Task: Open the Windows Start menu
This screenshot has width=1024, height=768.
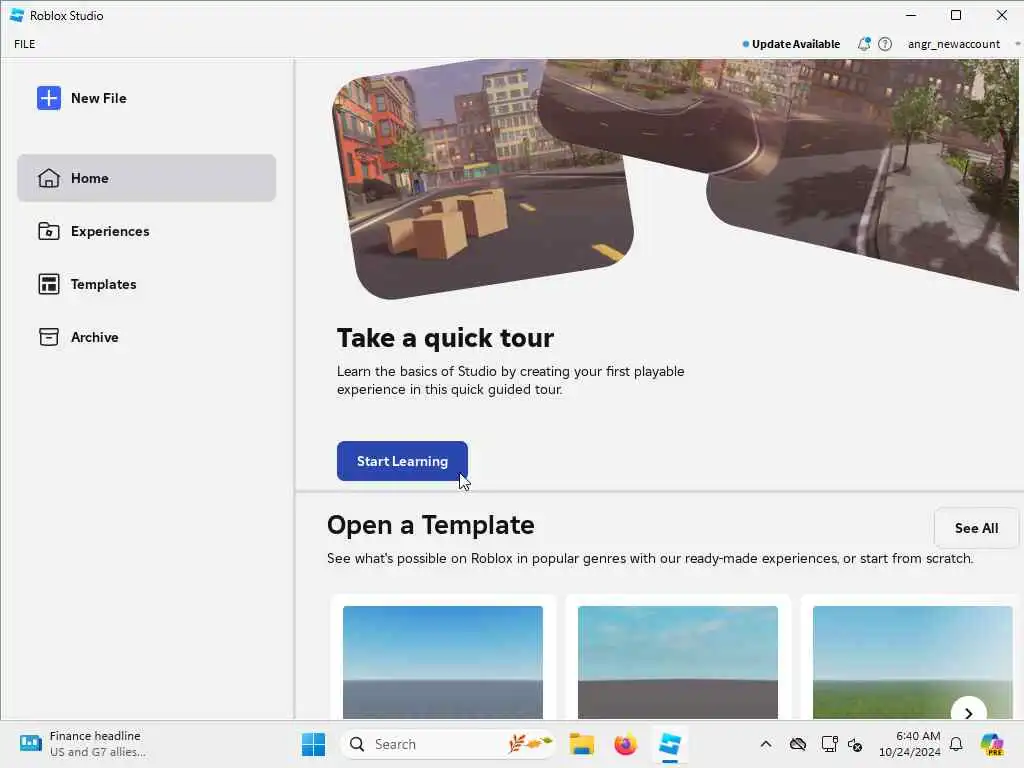Action: pos(313,744)
